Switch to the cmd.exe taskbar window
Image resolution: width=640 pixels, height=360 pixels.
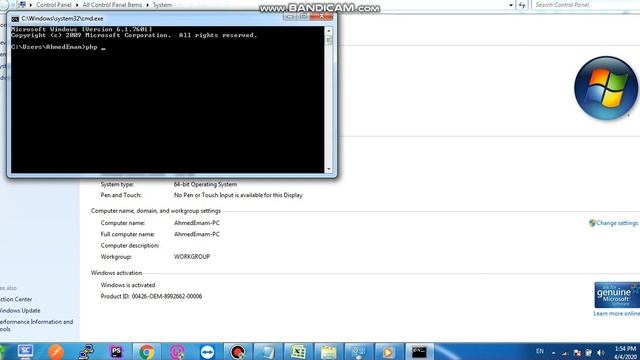point(419,351)
